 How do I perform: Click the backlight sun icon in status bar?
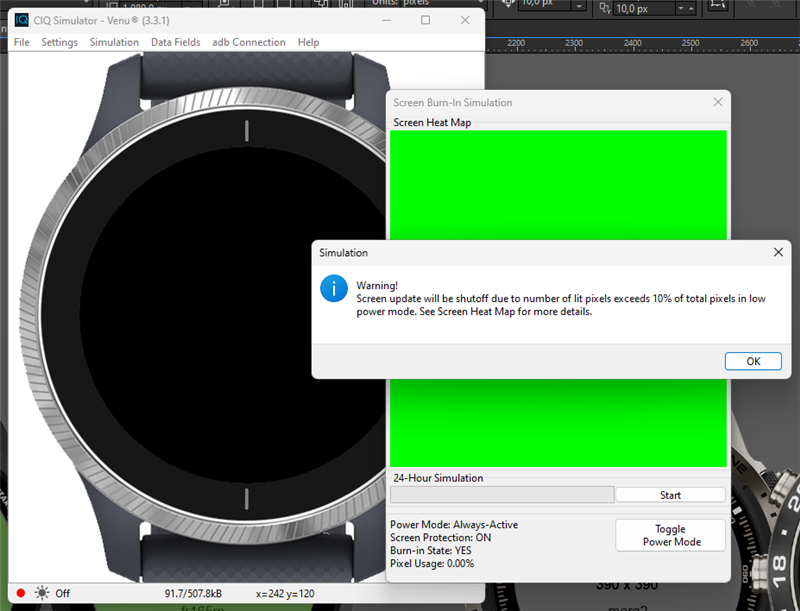point(42,593)
